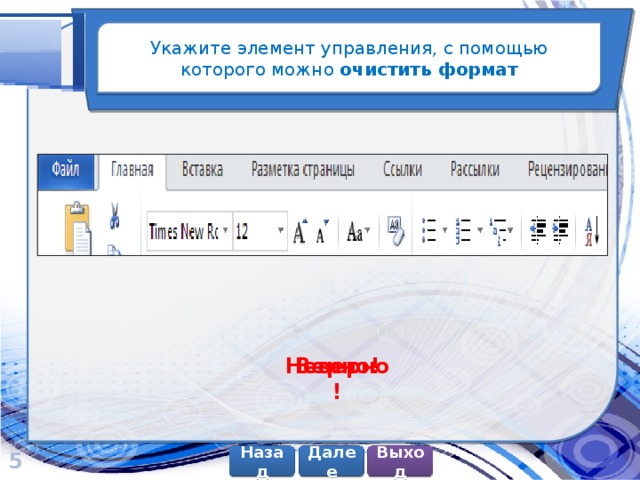Click the bulleted list icon
The width and height of the screenshot is (640, 480).
pos(429,231)
